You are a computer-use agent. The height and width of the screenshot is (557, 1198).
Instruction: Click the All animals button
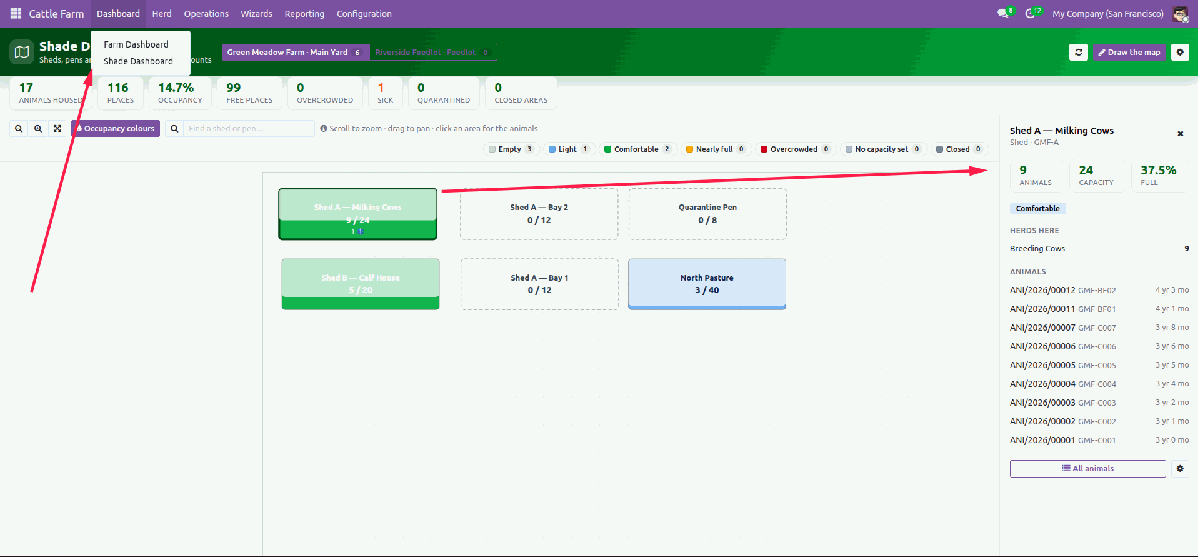point(1088,468)
